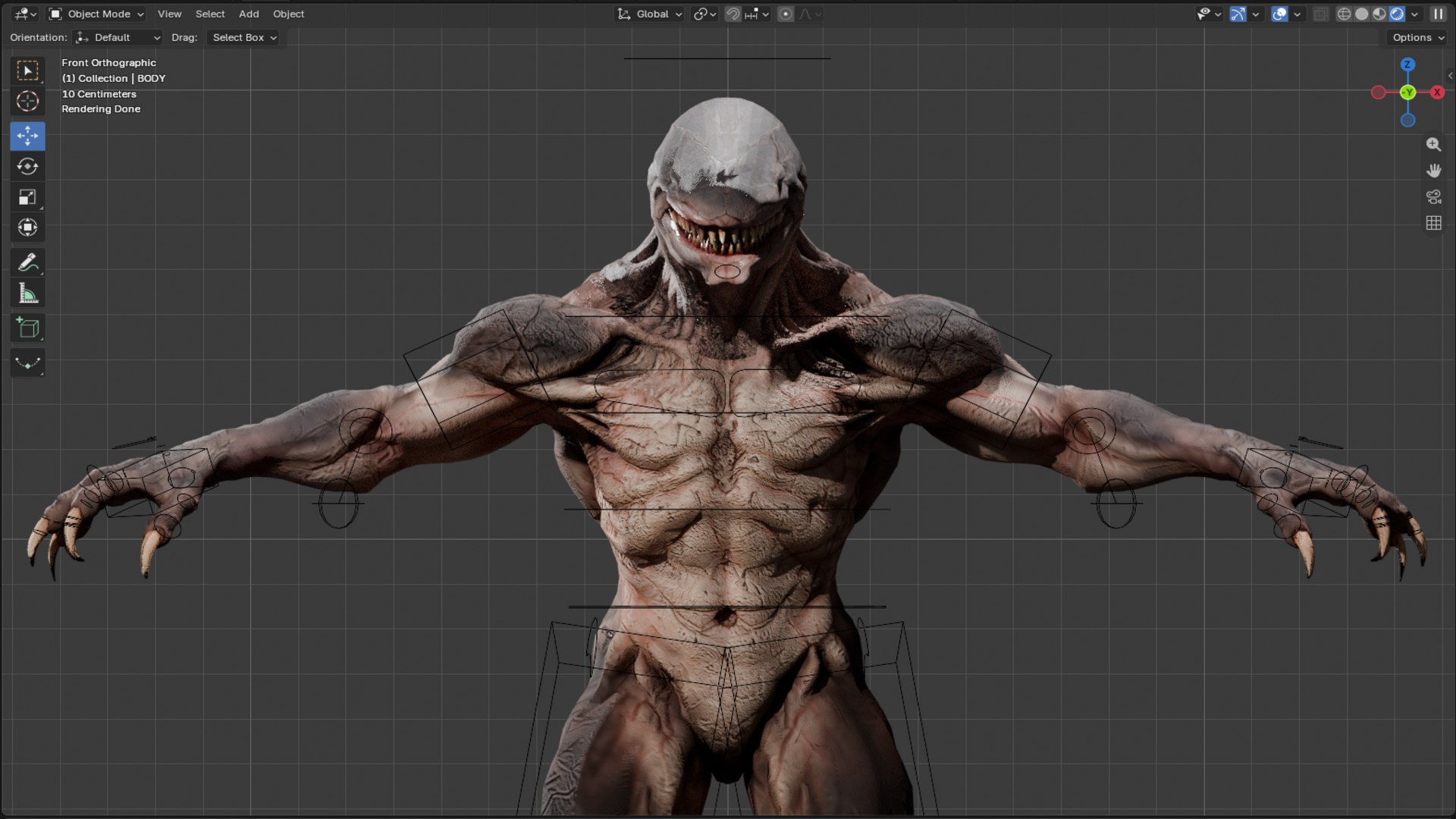Viewport: 1456px width, 819px height.
Task: Open the snapping options dropdown
Action: coord(757,14)
